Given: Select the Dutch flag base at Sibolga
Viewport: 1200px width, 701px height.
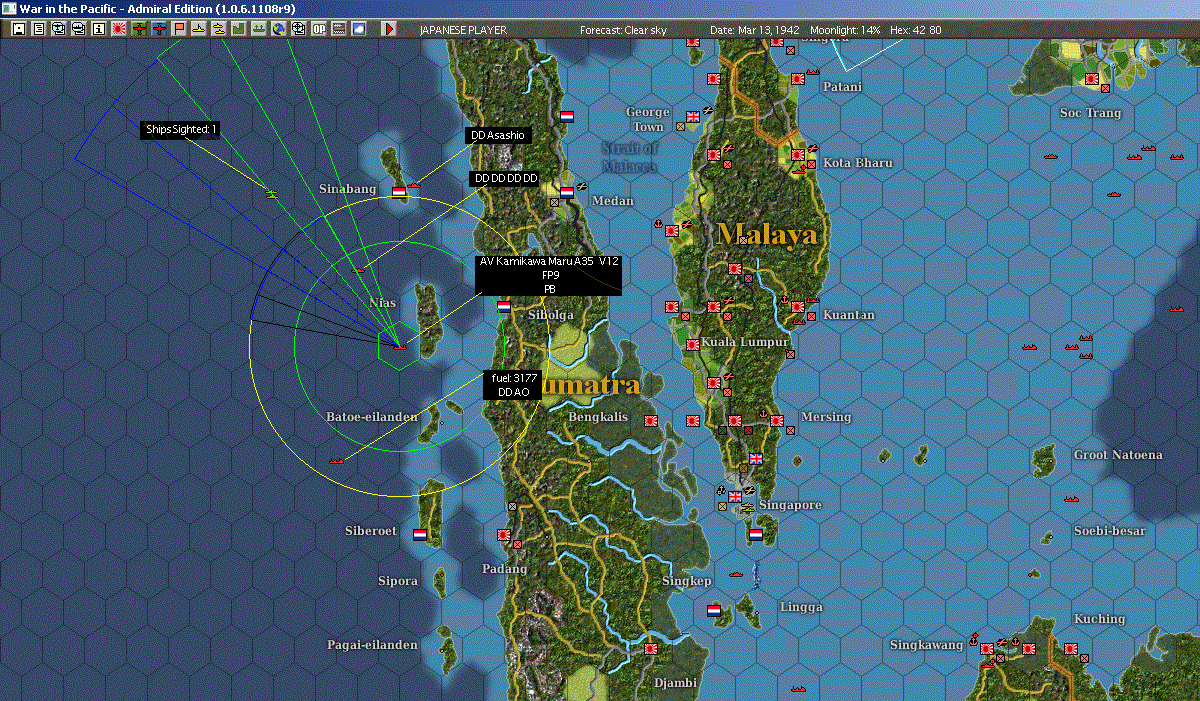Looking at the screenshot, I should [504, 306].
